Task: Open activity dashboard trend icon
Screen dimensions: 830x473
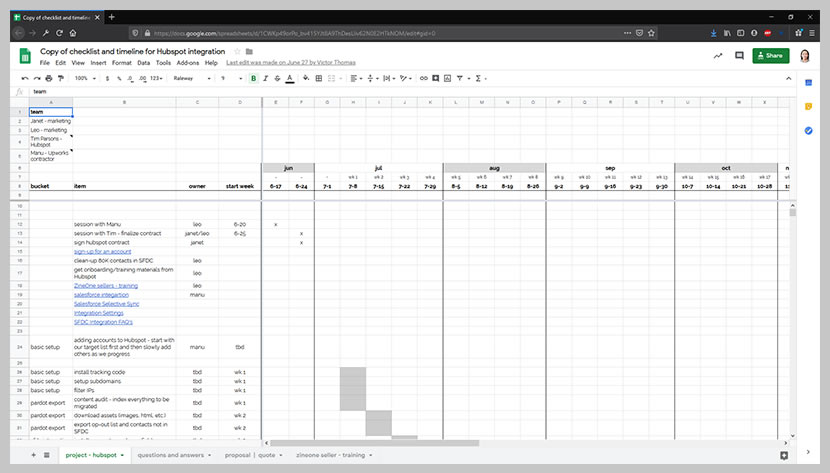Action: [718, 56]
